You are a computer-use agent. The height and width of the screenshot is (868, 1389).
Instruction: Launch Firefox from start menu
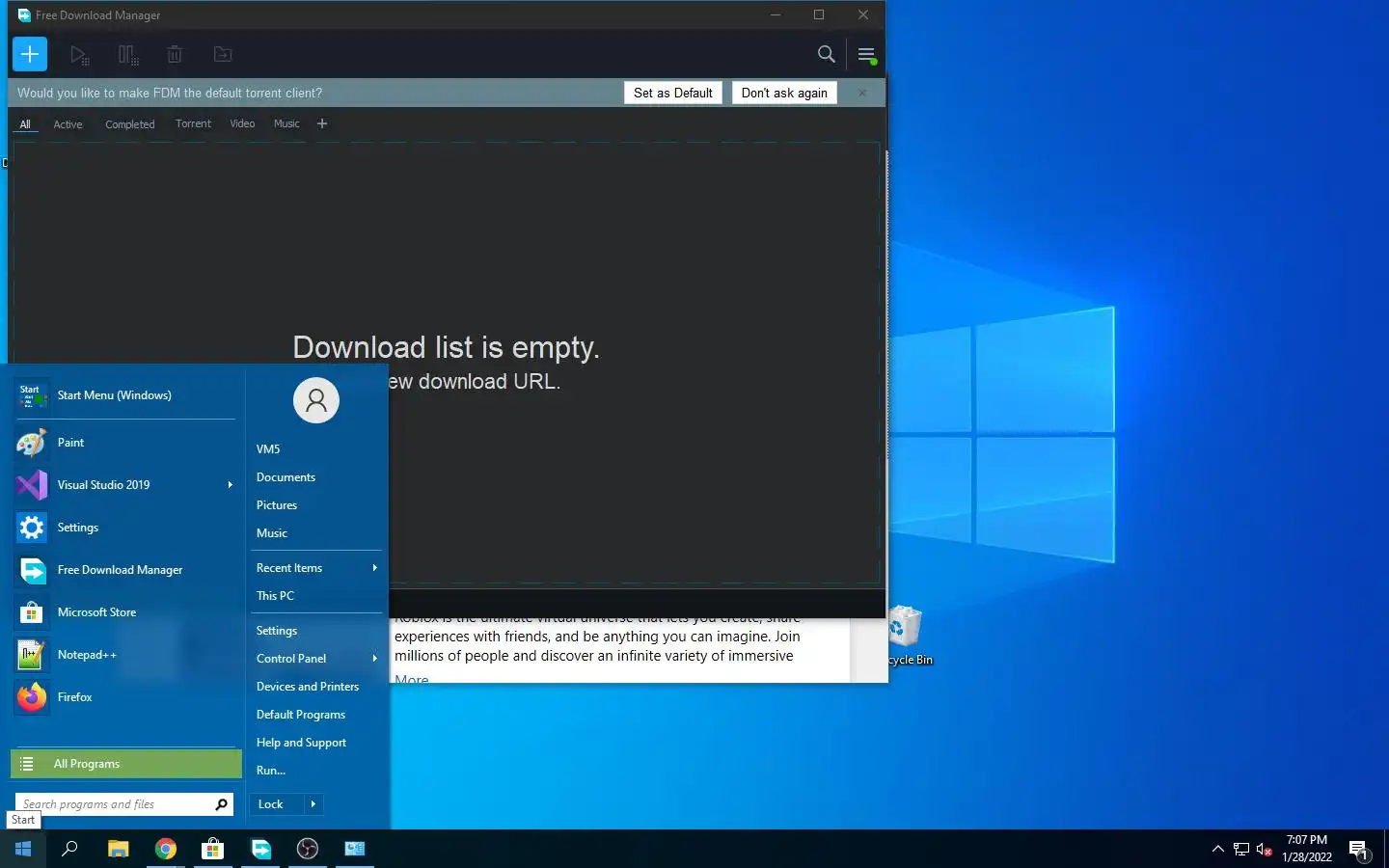pyautogui.click(x=125, y=697)
